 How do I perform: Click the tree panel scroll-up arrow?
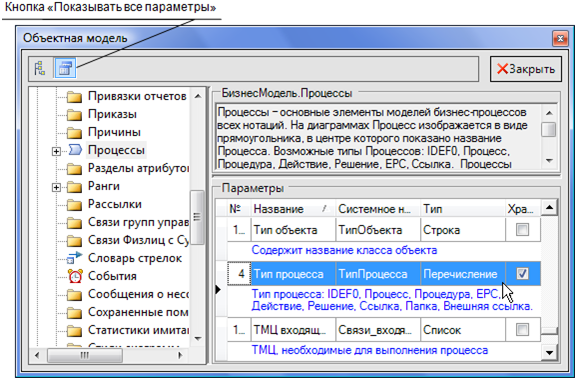pos(198,96)
